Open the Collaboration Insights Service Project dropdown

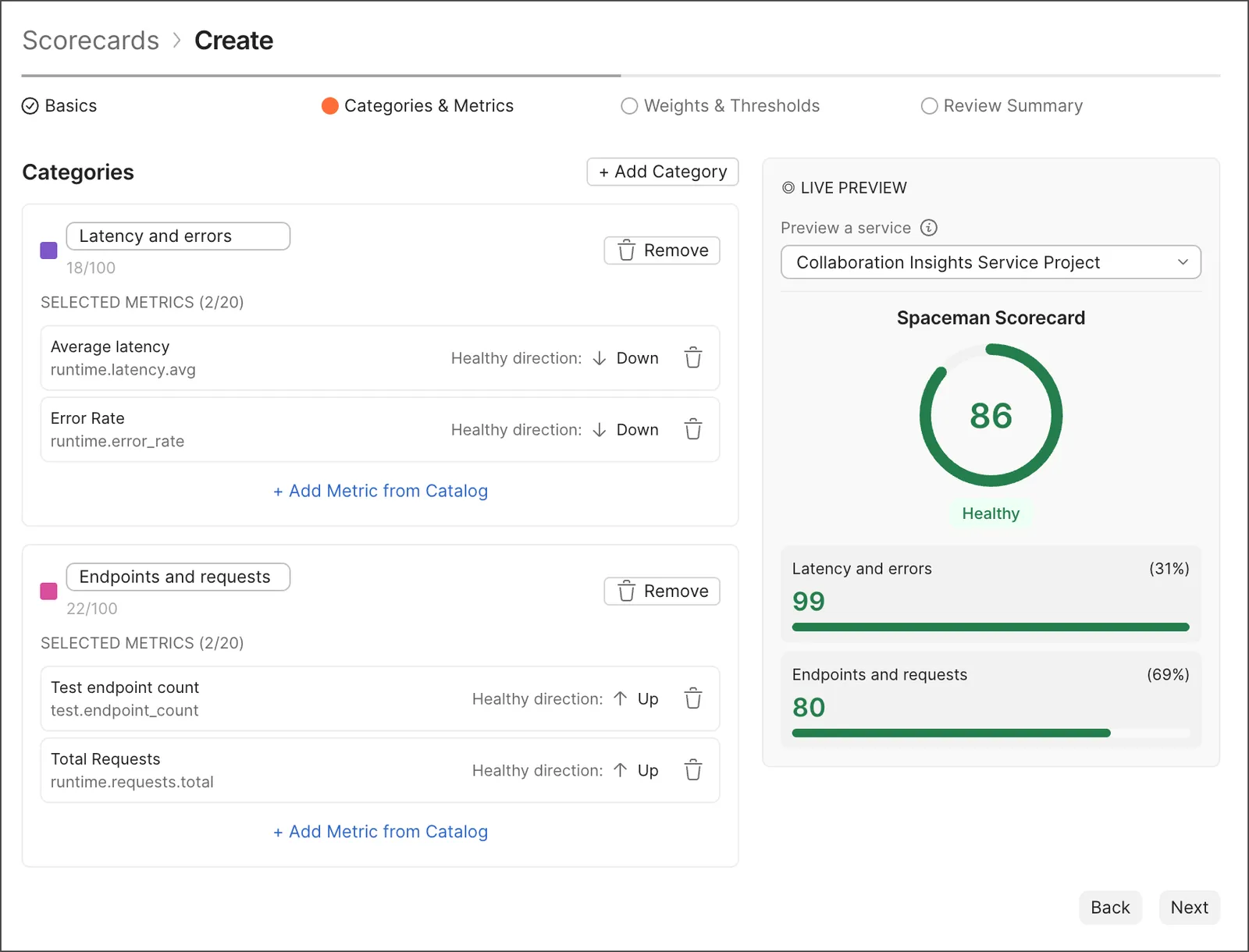coord(991,262)
